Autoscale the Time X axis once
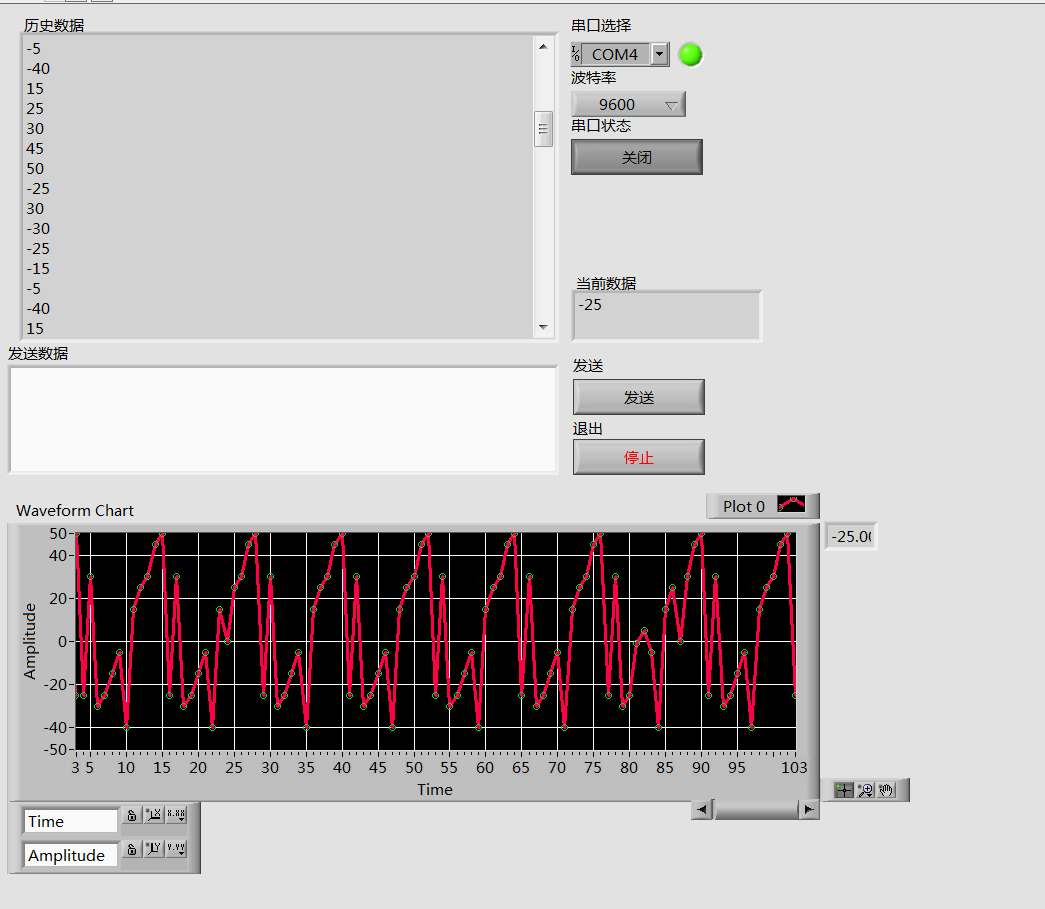This screenshot has width=1045, height=909. pyautogui.click(x=154, y=815)
